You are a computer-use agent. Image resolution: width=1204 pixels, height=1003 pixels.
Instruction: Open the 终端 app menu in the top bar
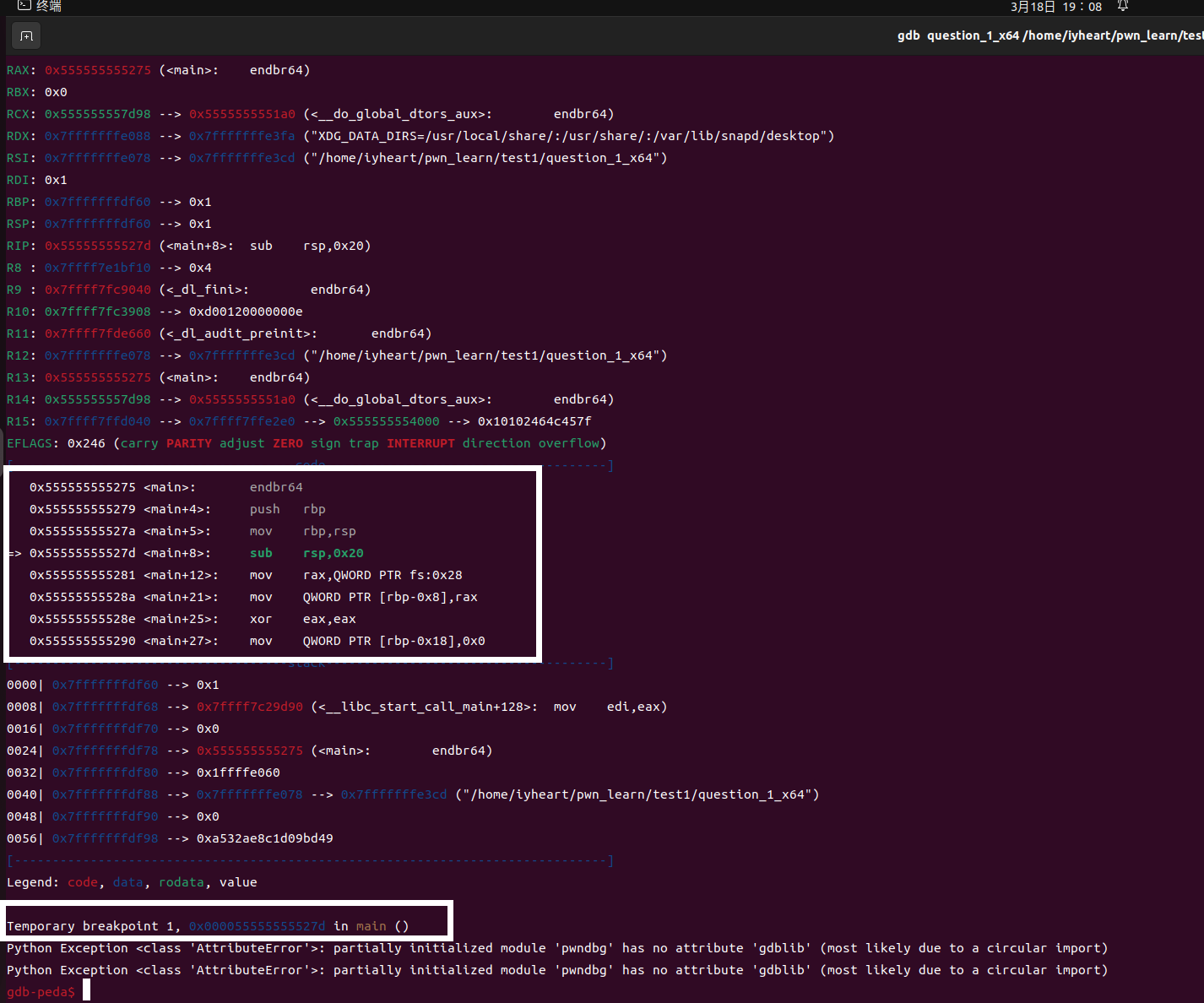pos(40,6)
